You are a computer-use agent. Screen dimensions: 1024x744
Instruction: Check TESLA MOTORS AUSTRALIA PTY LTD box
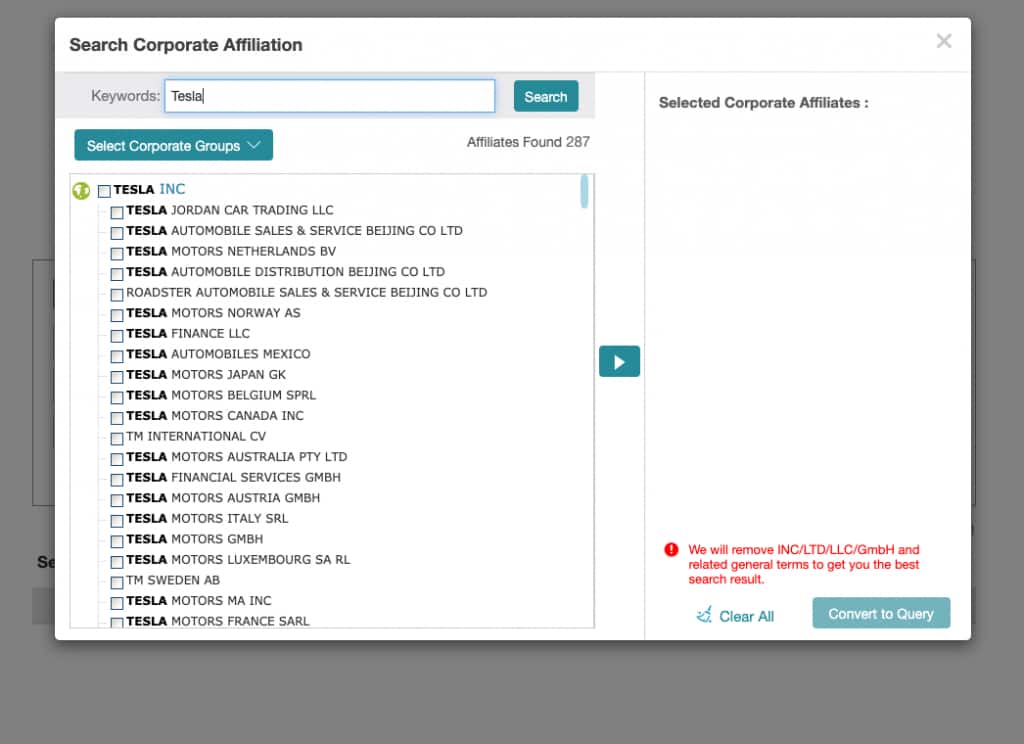117,459
